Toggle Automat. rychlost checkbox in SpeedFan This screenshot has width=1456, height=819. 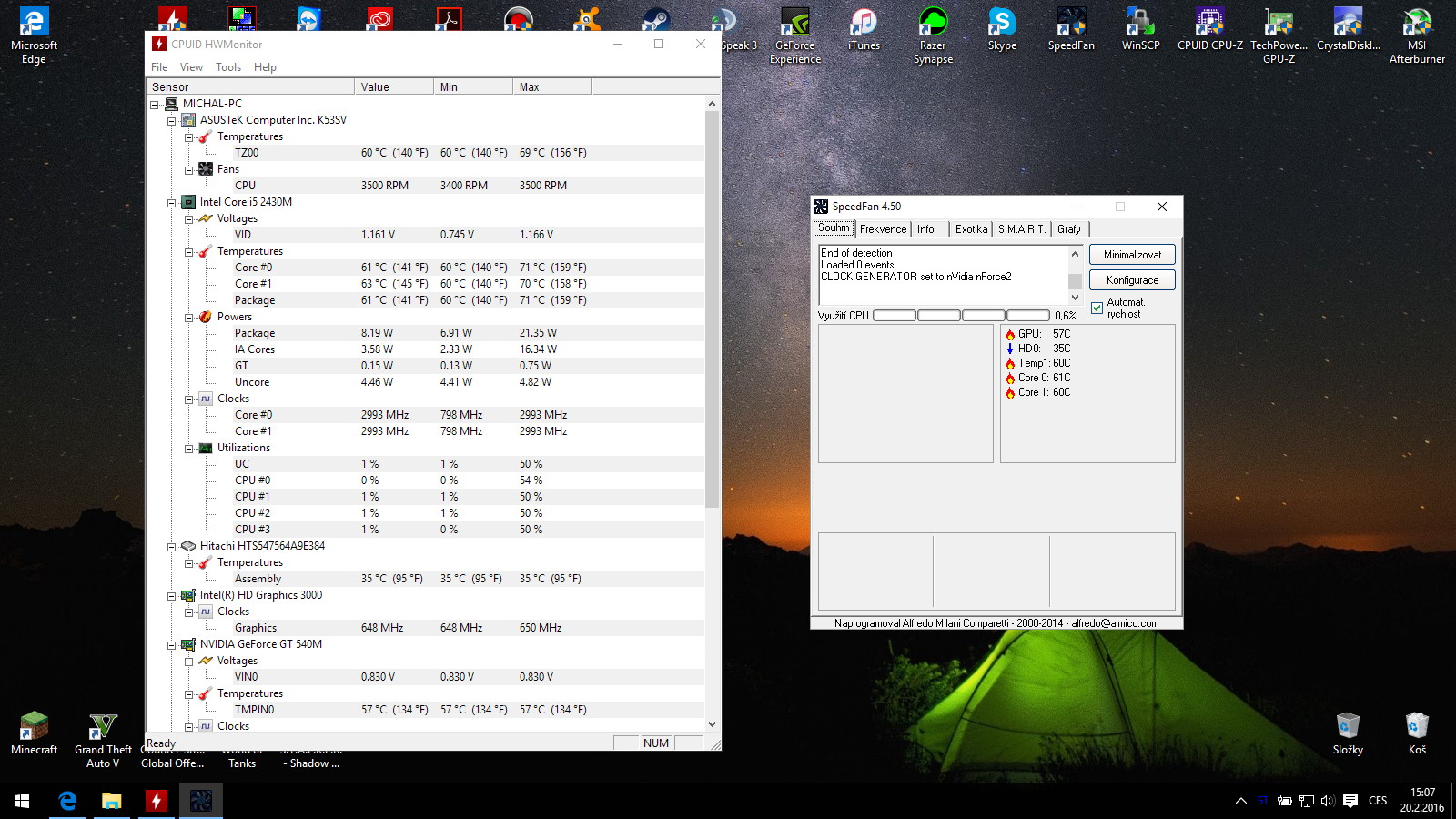[1097, 308]
